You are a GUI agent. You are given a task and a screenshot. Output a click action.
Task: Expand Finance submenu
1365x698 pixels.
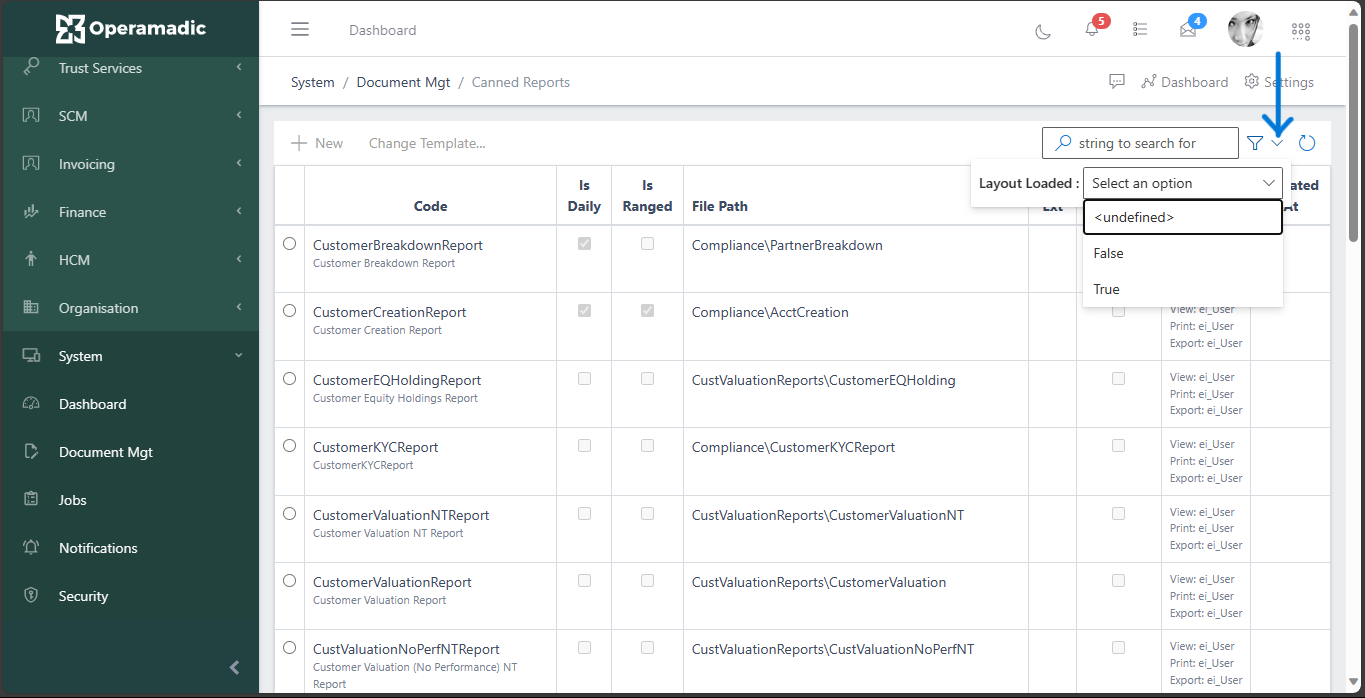pos(239,211)
